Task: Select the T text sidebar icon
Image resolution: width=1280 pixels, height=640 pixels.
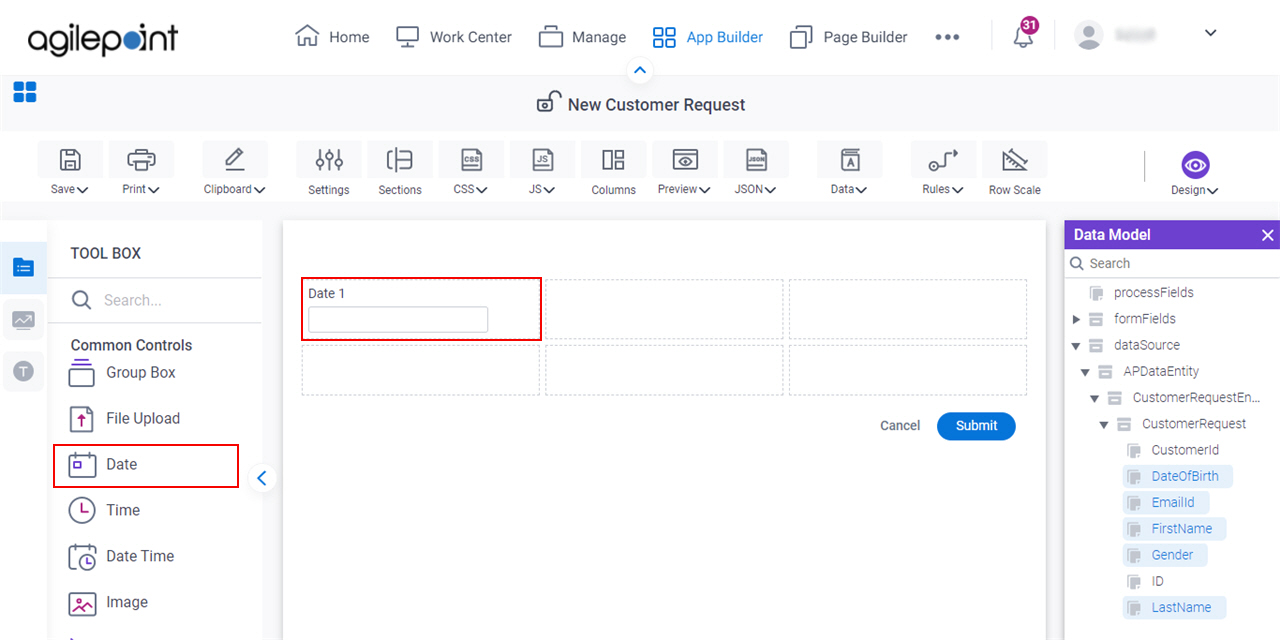Action: tap(23, 372)
